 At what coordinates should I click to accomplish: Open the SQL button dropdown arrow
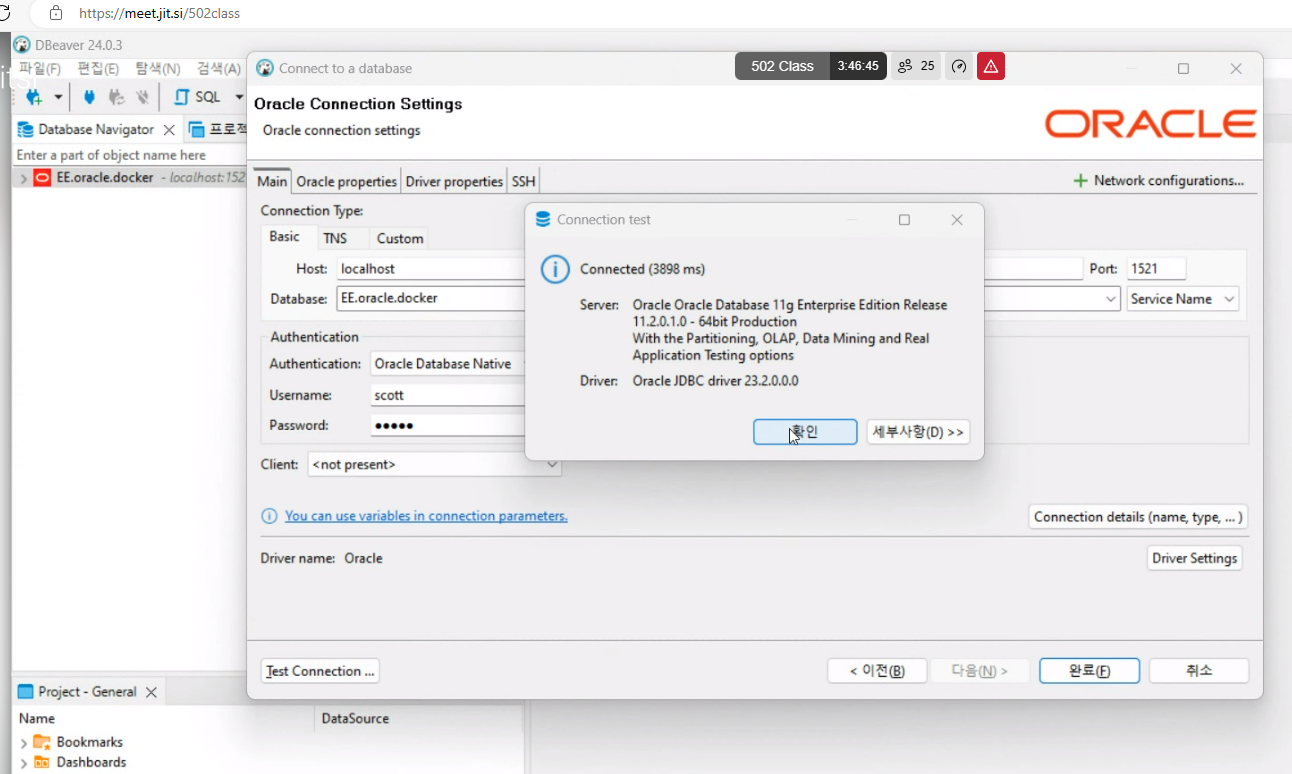coord(239,97)
